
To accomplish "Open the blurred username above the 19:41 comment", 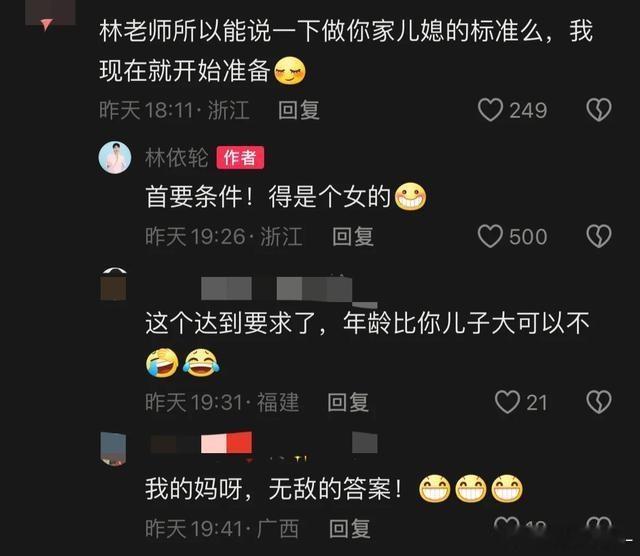I will click(263, 443).
